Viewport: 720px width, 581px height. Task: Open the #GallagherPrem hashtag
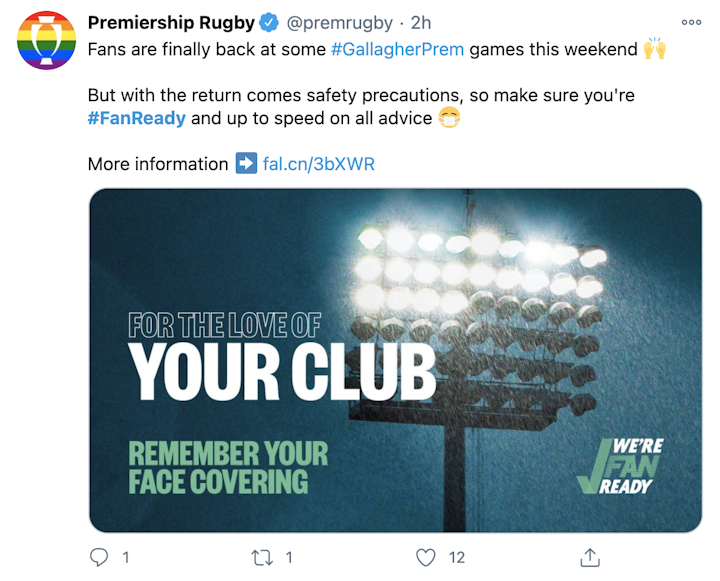click(x=397, y=49)
